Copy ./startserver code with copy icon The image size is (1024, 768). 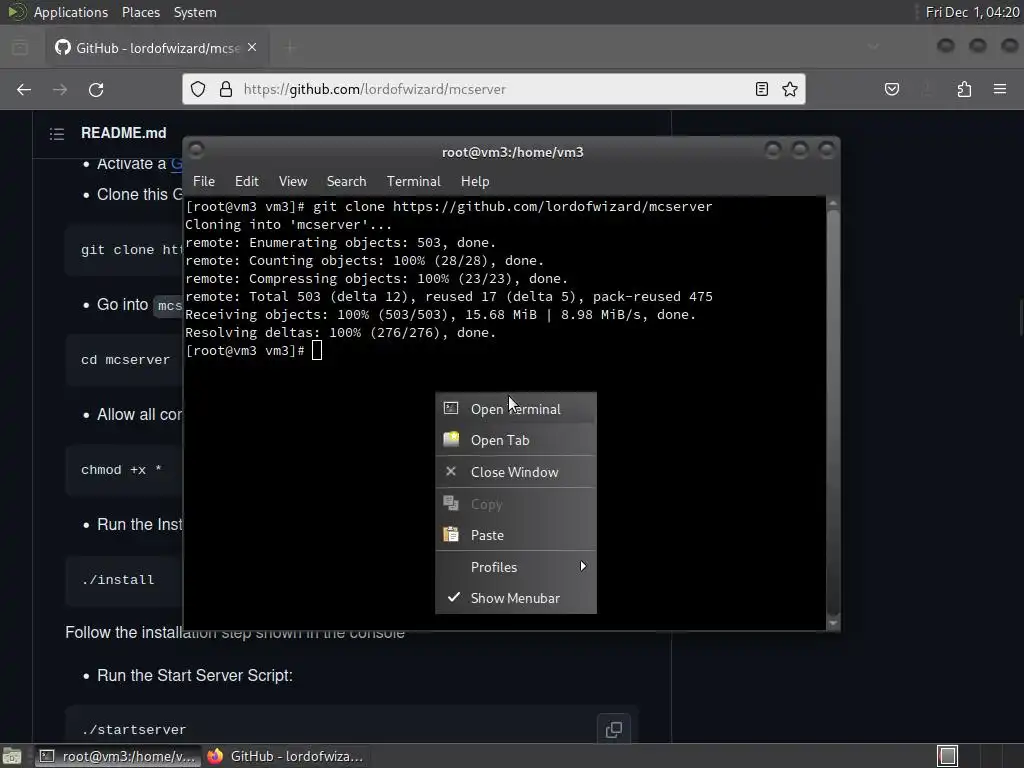[x=614, y=729]
